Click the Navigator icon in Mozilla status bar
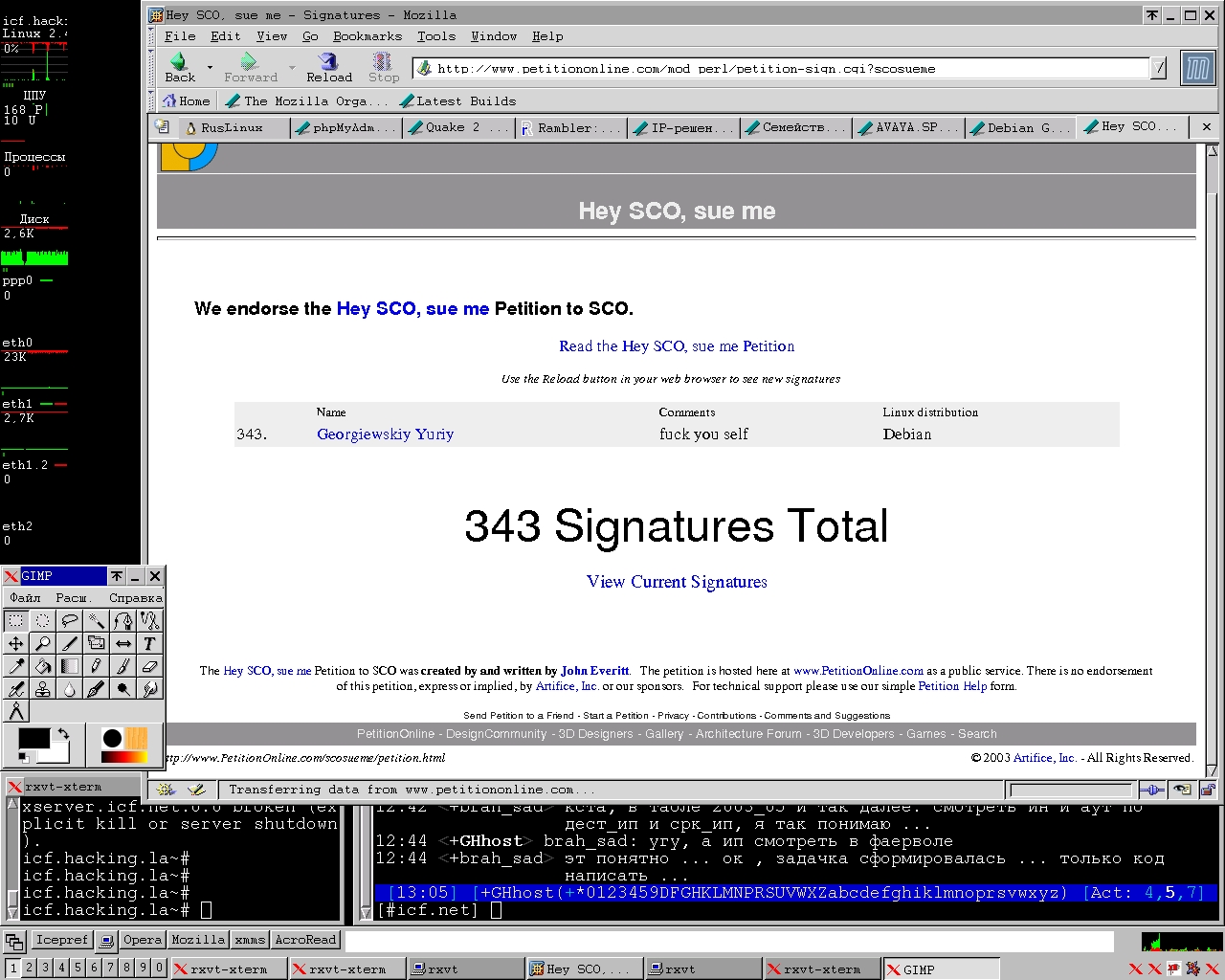This screenshot has height=980, width=1225. pyautogui.click(x=166, y=790)
